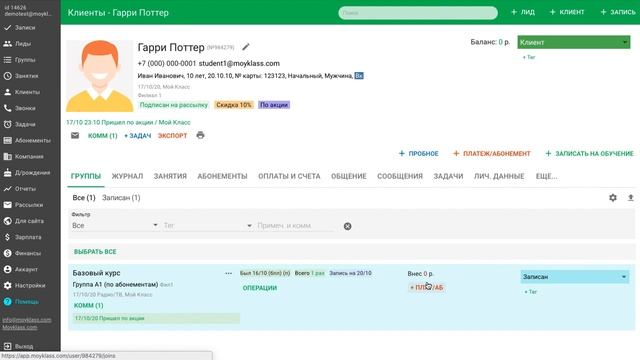The width and height of the screenshot is (640, 360).
Task: Expand the Клиент status dropdown
Action: tap(573, 42)
